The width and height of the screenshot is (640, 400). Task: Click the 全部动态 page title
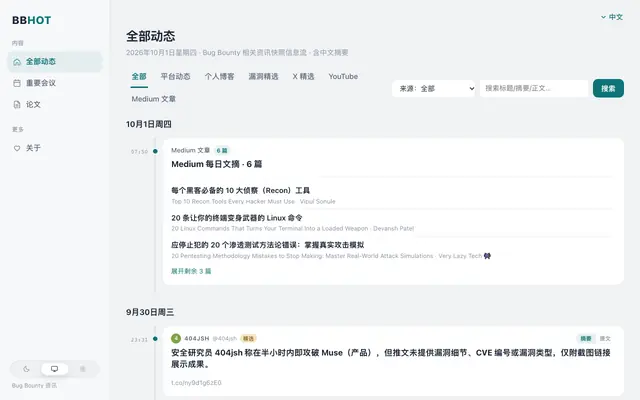[x=151, y=36]
